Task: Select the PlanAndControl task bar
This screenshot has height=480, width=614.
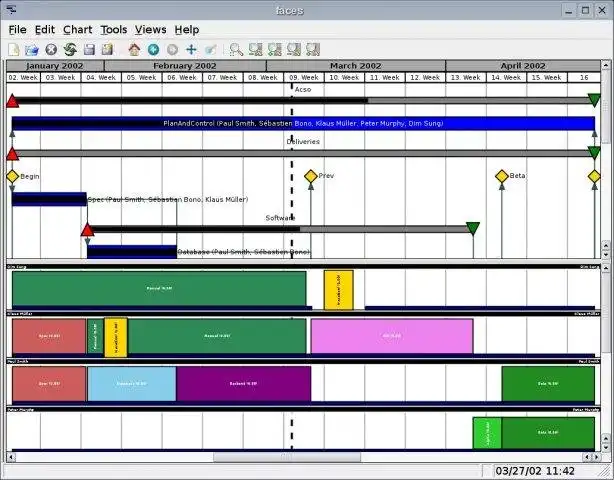Action: (x=303, y=123)
